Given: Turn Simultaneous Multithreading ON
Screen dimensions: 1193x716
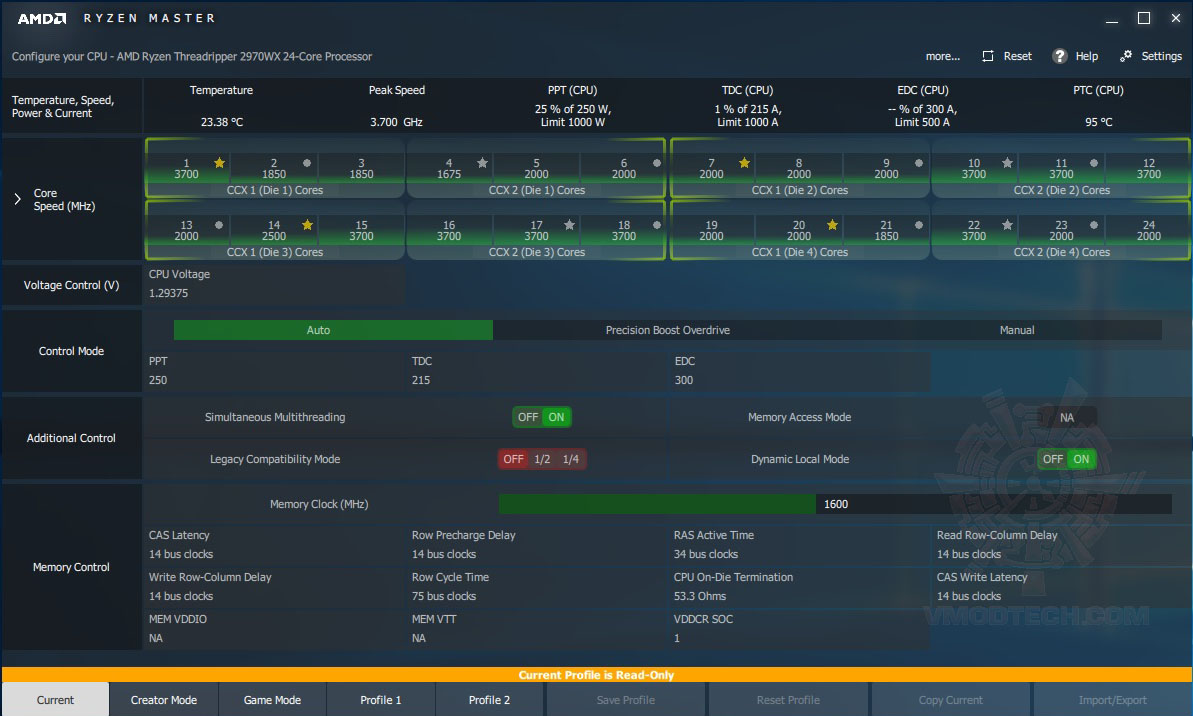Looking at the screenshot, I should click(x=556, y=417).
